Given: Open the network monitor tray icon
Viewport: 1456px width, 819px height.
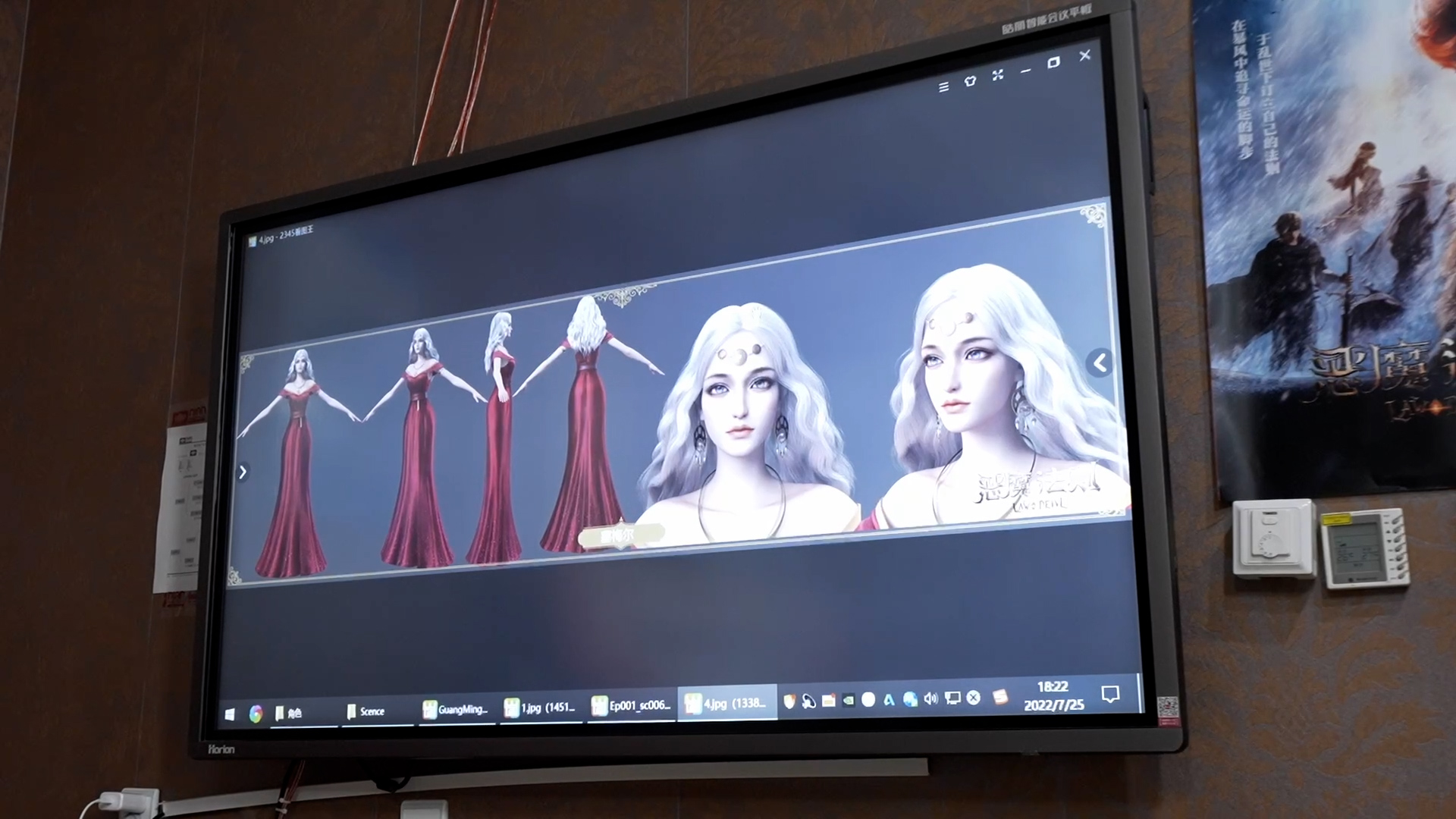Looking at the screenshot, I should pyautogui.click(x=952, y=698).
